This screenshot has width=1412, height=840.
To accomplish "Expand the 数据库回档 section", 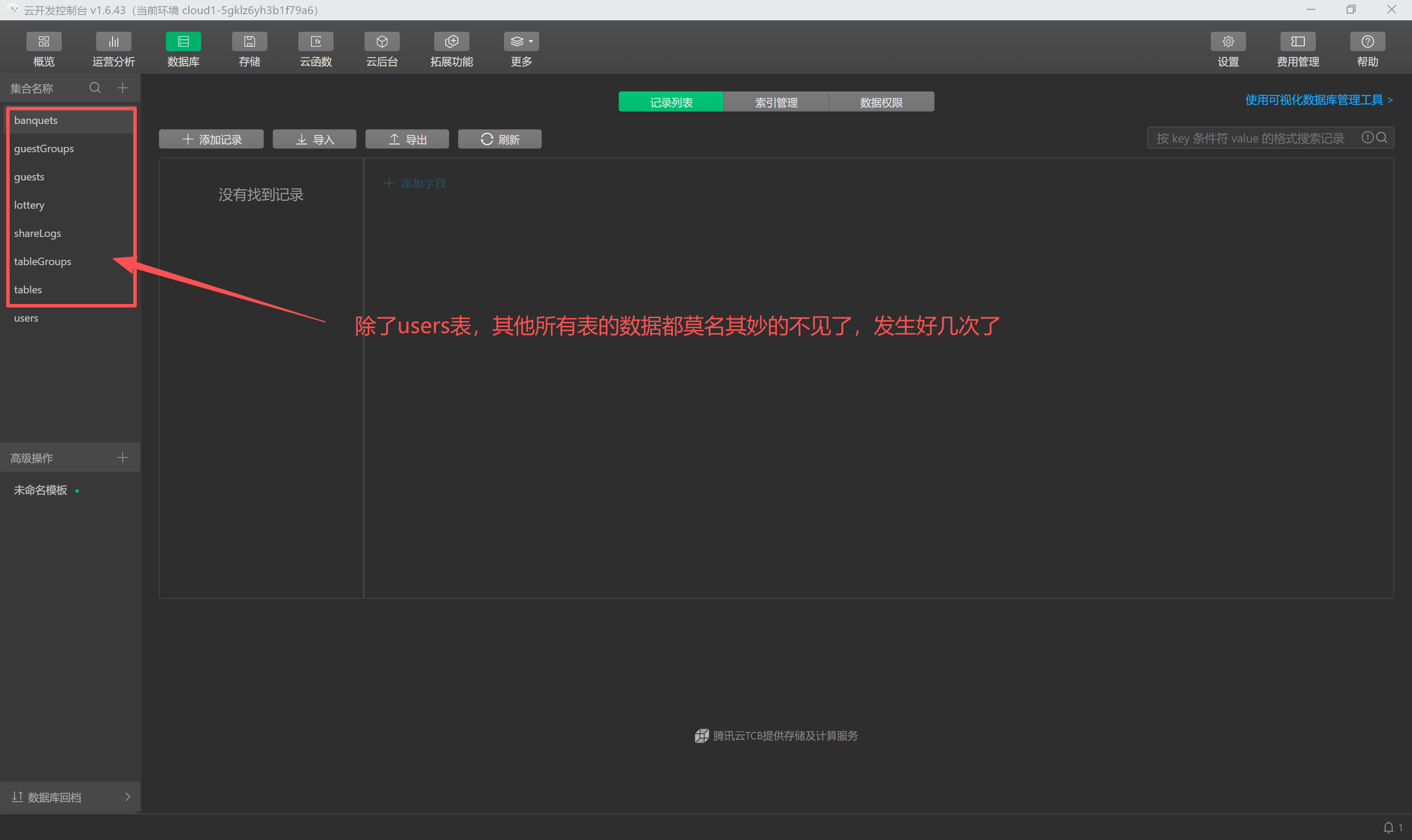I will point(70,796).
